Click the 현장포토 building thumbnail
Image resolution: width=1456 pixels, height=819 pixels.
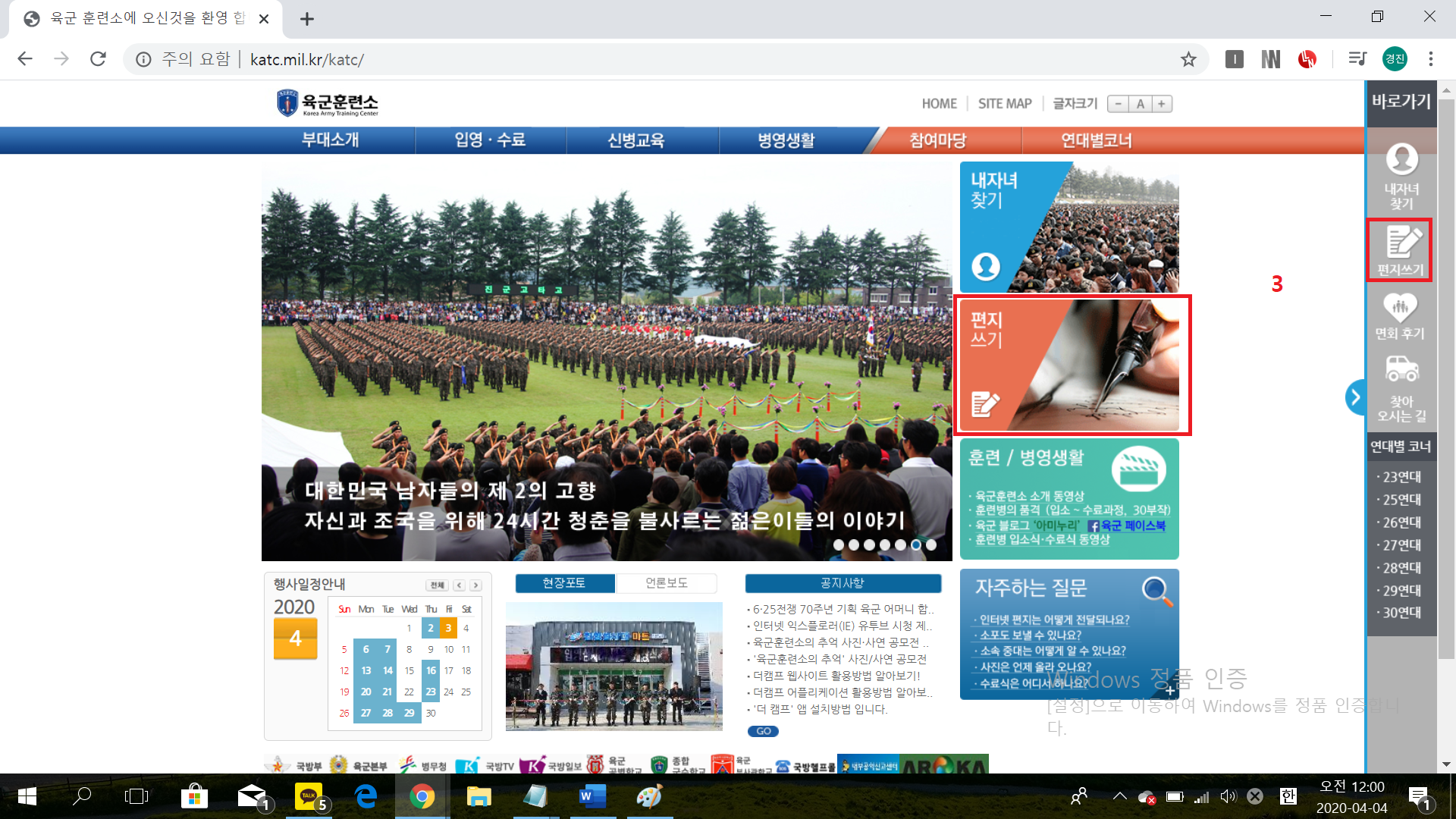click(613, 666)
